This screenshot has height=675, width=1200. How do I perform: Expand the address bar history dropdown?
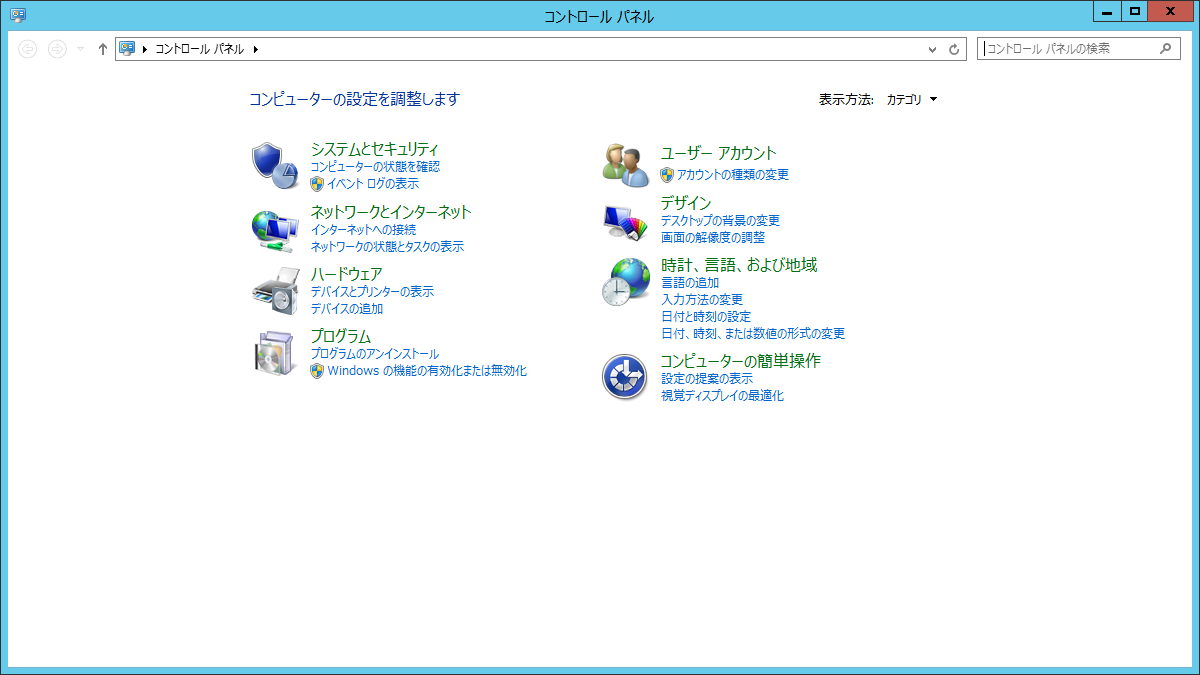pos(932,48)
